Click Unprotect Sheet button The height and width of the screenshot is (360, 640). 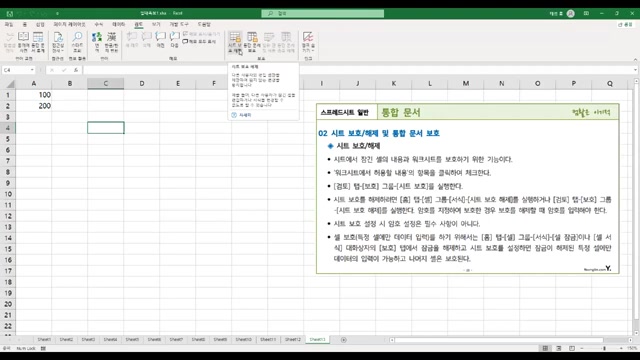[235, 42]
